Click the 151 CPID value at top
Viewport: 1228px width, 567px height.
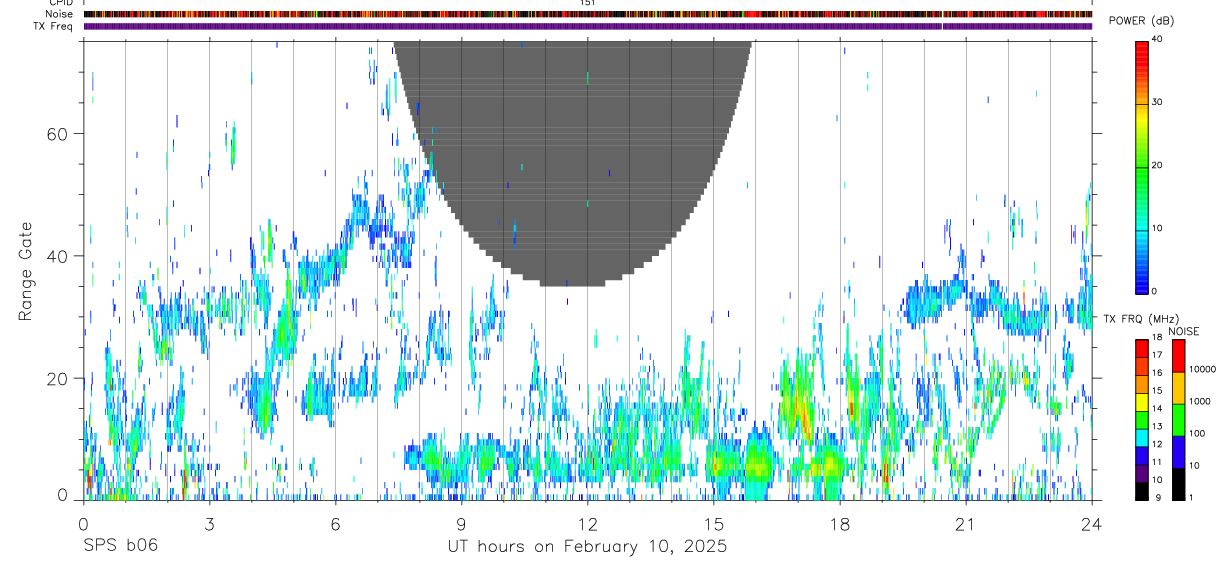(587, 3)
